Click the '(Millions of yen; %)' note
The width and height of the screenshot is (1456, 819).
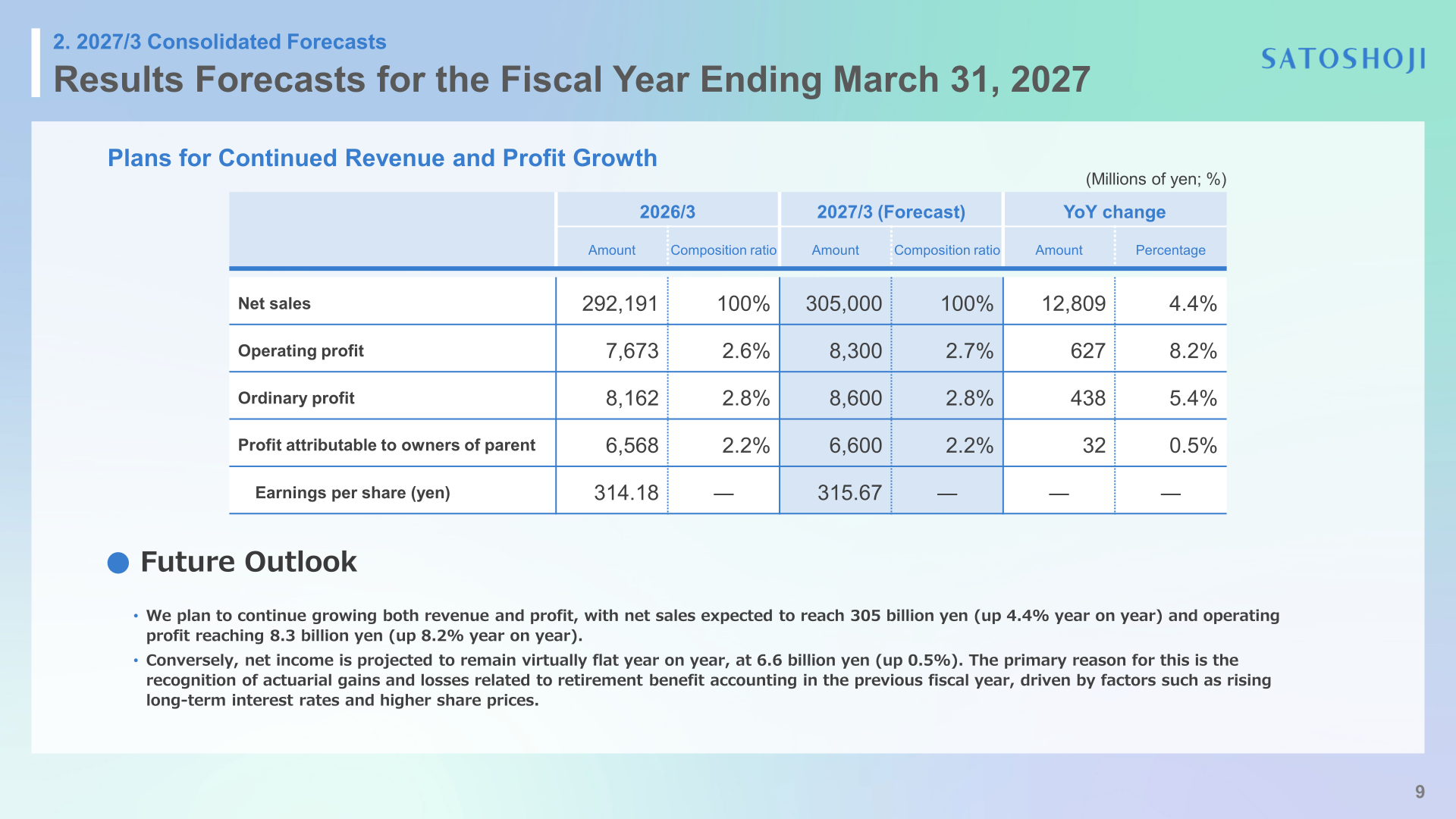pos(1156,179)
